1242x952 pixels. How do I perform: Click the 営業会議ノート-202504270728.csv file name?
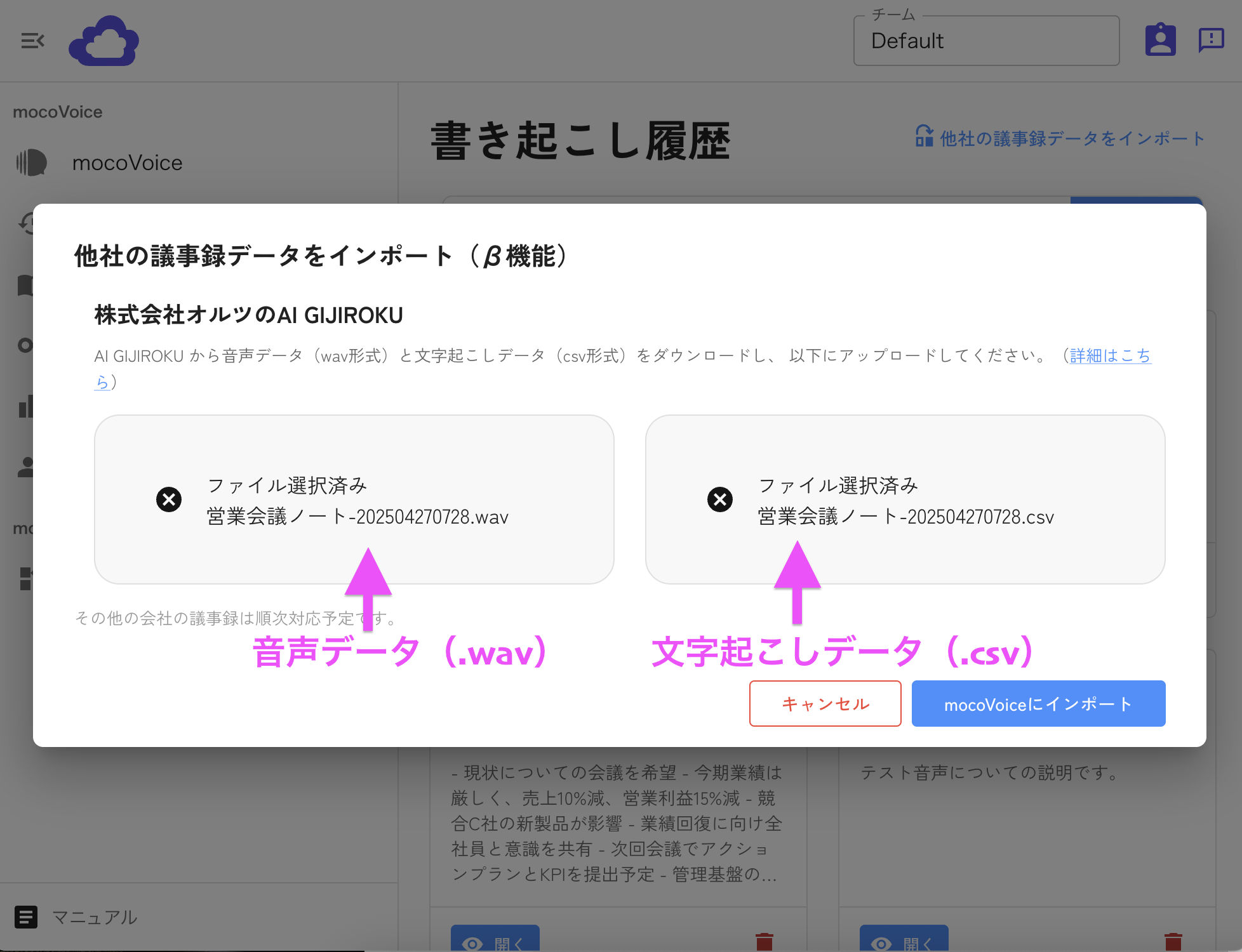coord(905,517)
